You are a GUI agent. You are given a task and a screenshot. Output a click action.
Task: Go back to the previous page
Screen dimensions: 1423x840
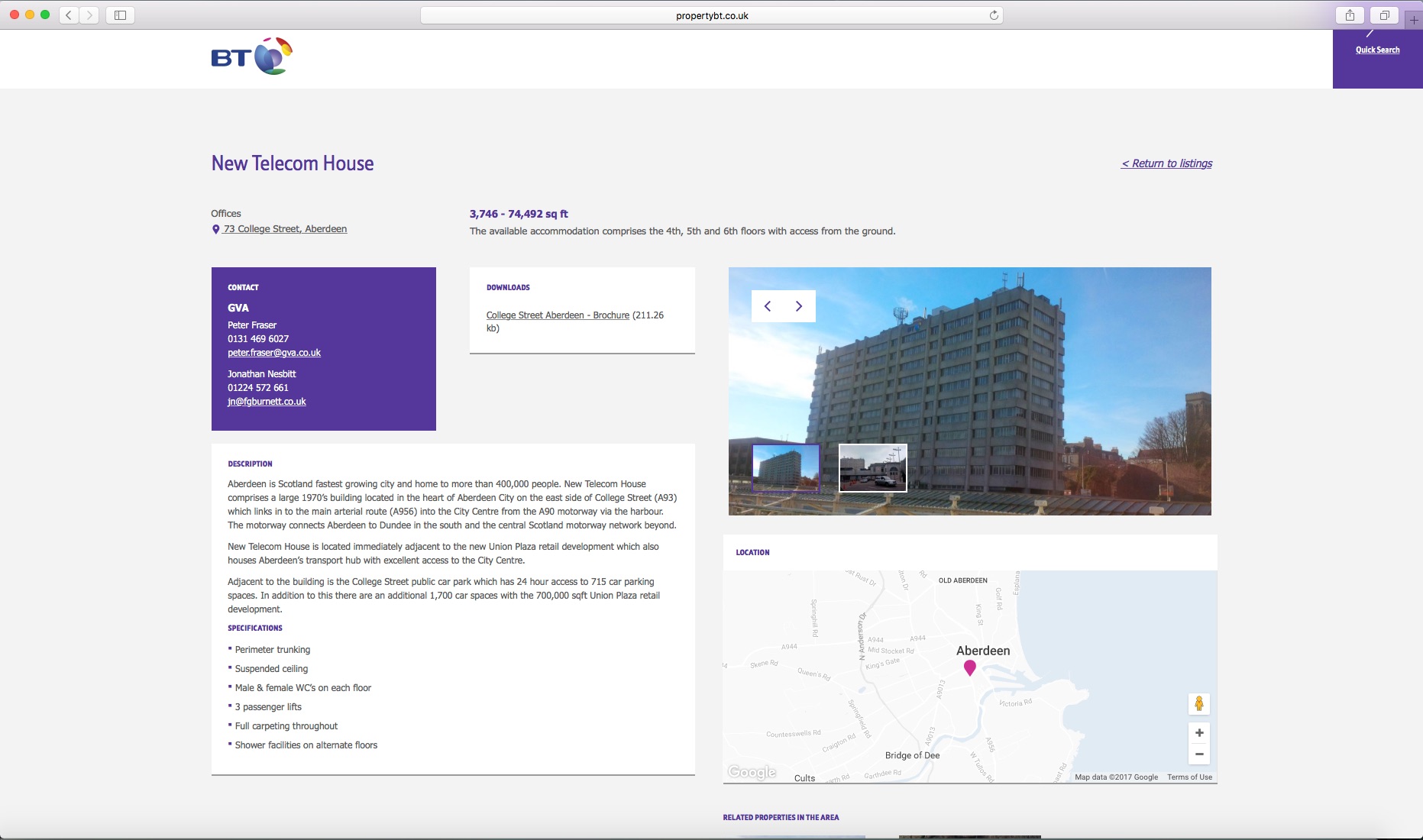[69, 15]
